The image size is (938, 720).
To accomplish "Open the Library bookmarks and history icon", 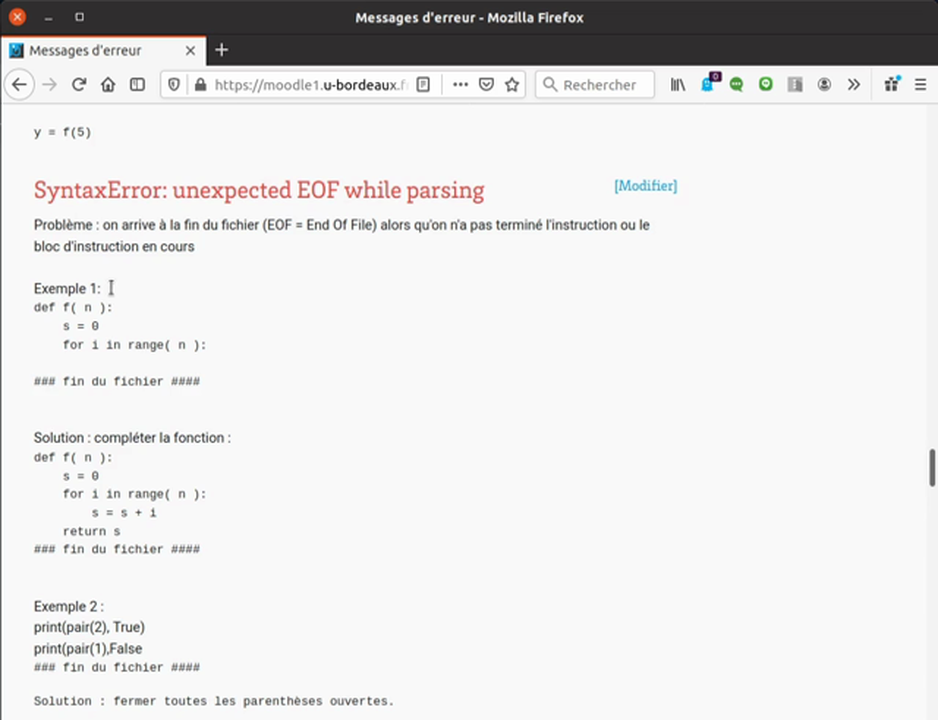I will click(678, 85).
